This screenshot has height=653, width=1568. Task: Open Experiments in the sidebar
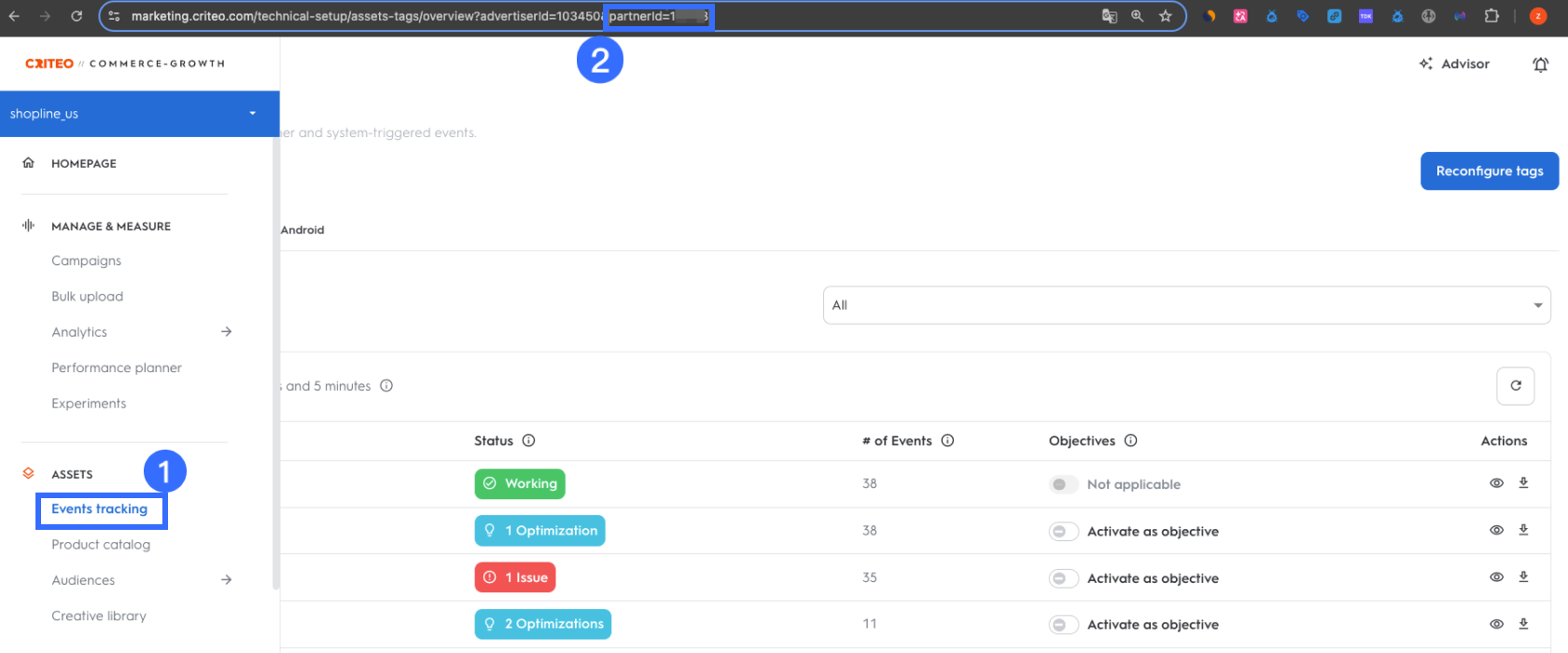click(x=89, y=403)
